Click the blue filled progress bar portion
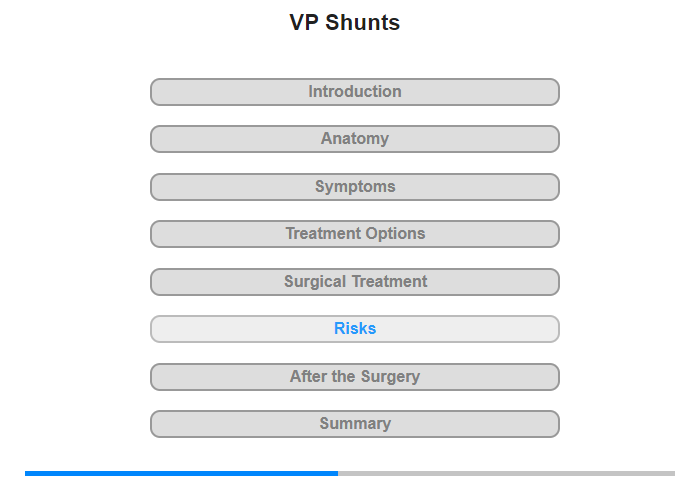 pyautogui.click(x=181, y=473)
